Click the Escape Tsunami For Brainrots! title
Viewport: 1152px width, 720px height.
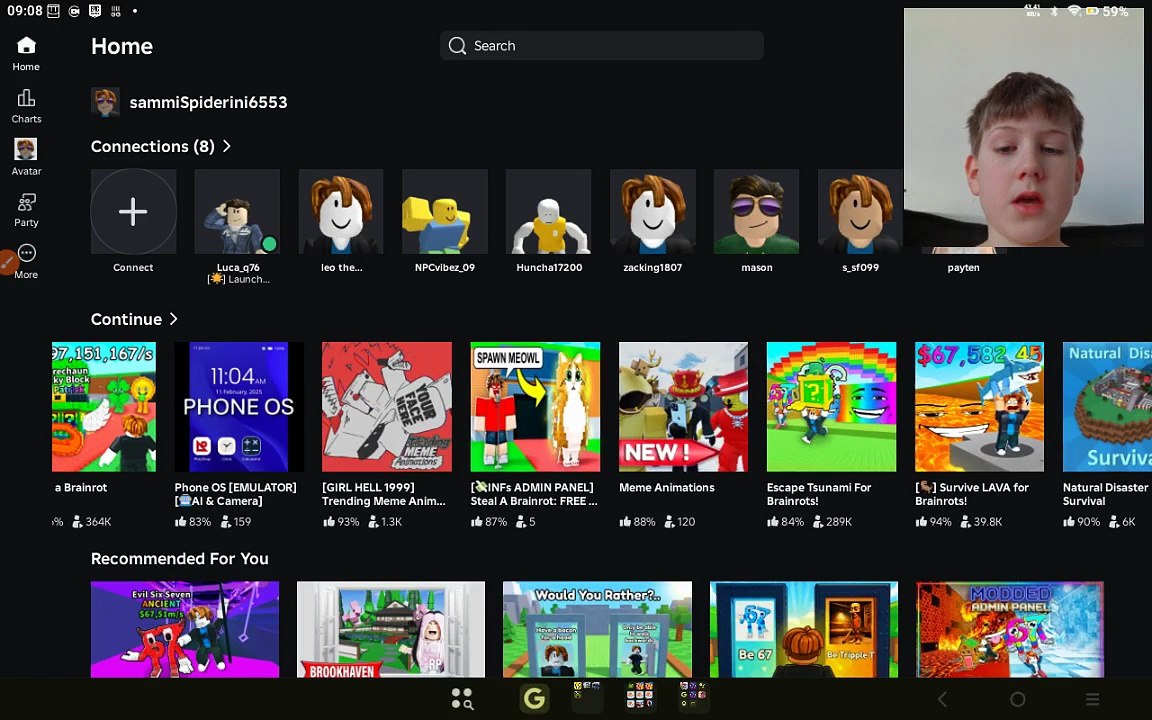pyautogui.click(x=818, y=494)
